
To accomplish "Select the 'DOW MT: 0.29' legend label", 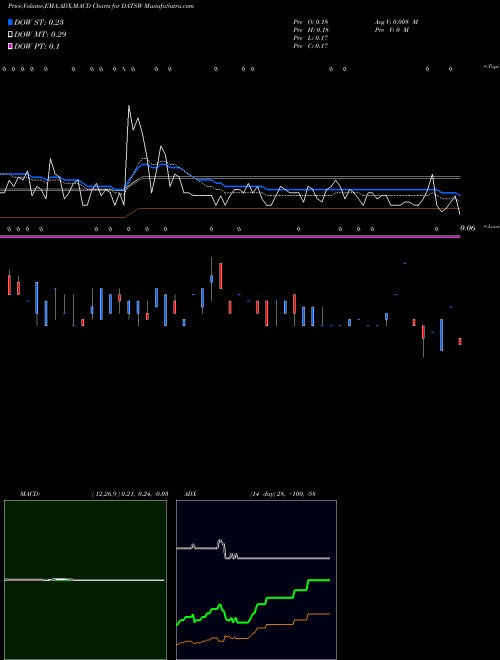I will (x=40, y=35).
